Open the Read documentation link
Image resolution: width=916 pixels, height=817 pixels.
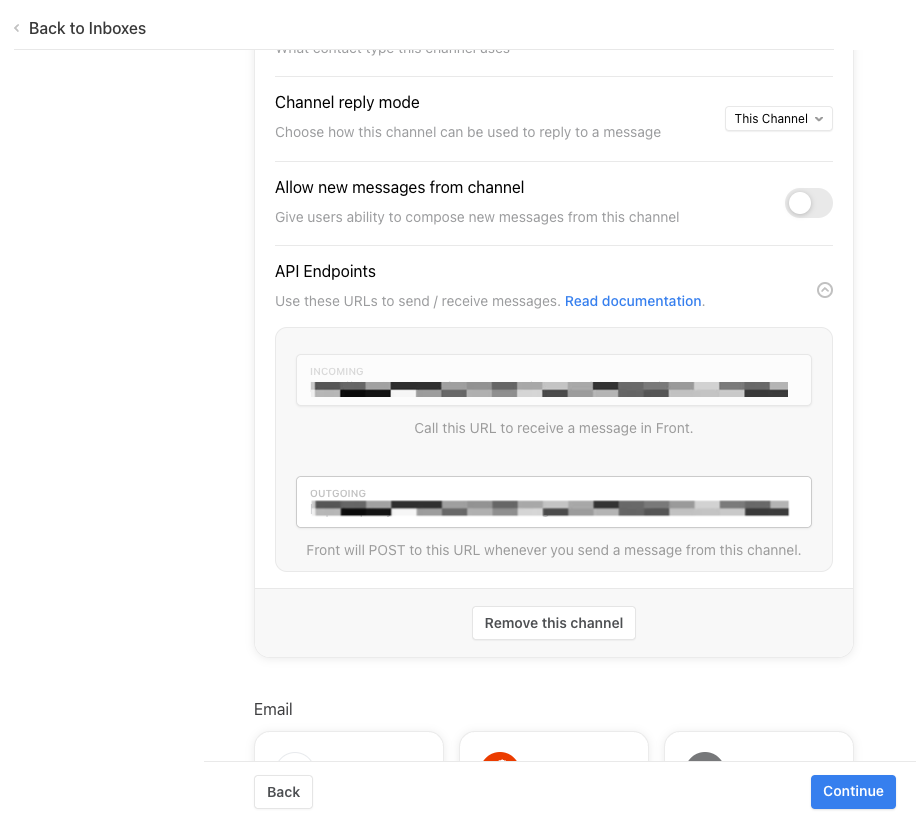point(633,301)
